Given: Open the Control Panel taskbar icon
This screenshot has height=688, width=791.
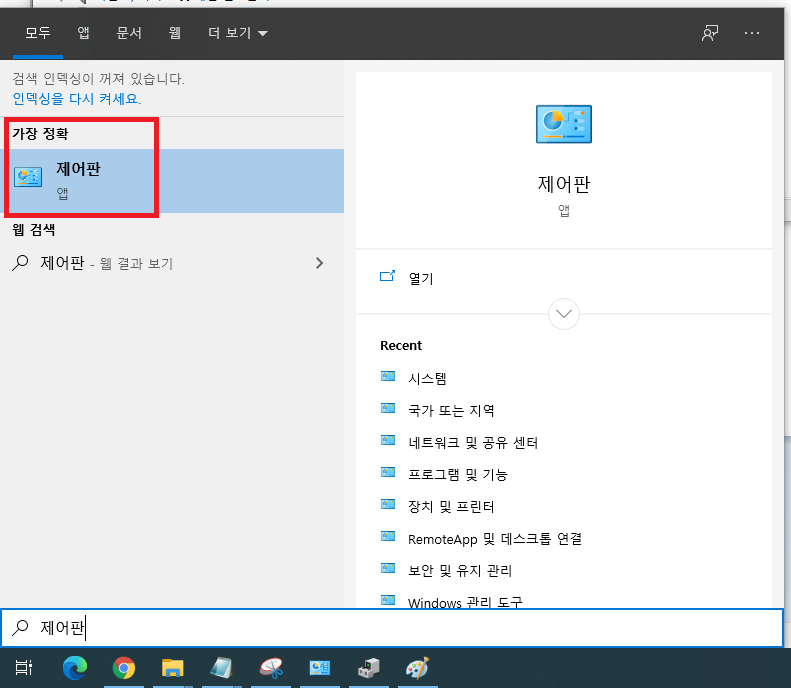Looking at the screenshot, I should (319, 668).
